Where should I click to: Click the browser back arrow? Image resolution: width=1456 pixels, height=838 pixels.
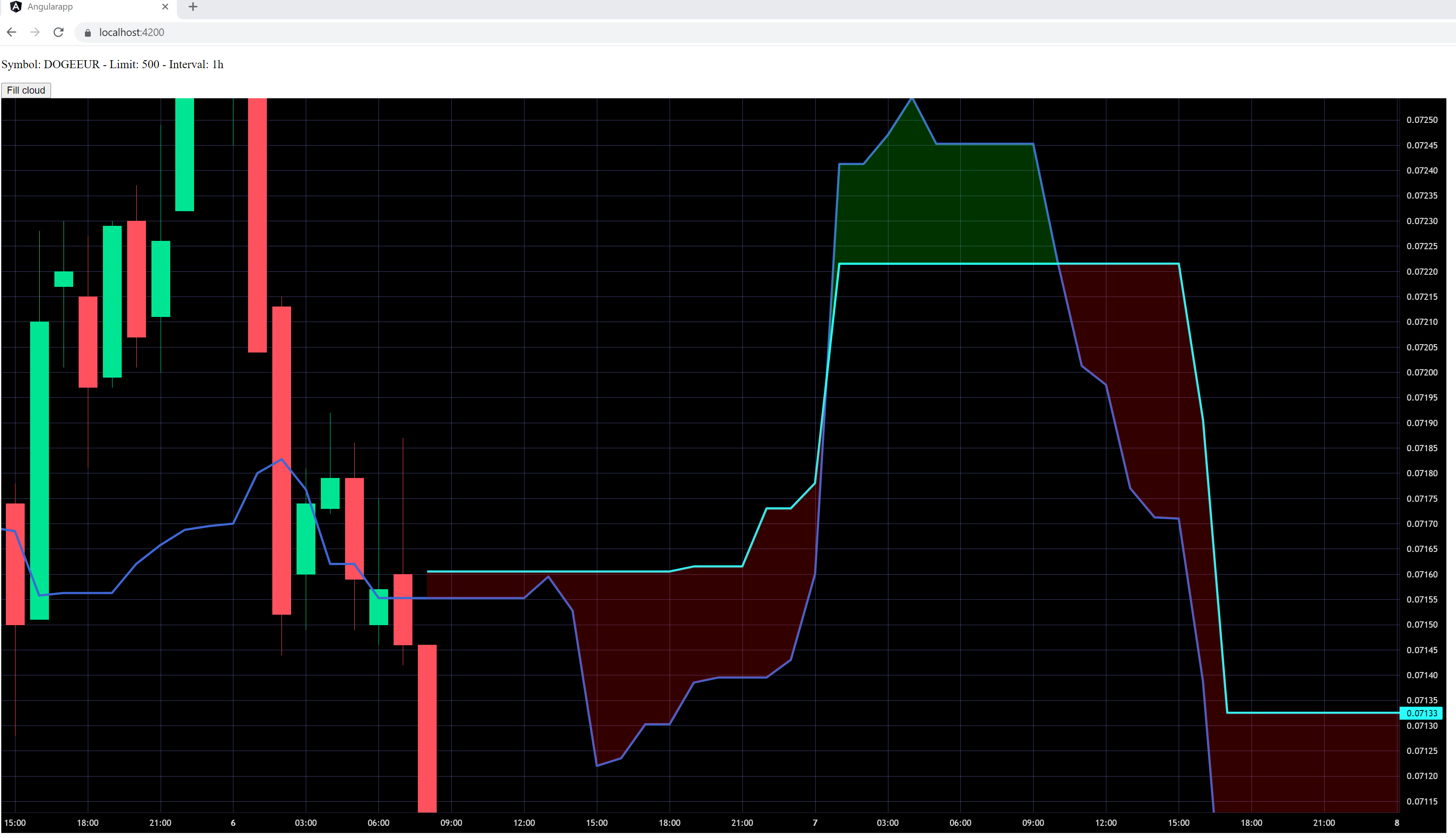pyautogui.click(x=12, y=32)
